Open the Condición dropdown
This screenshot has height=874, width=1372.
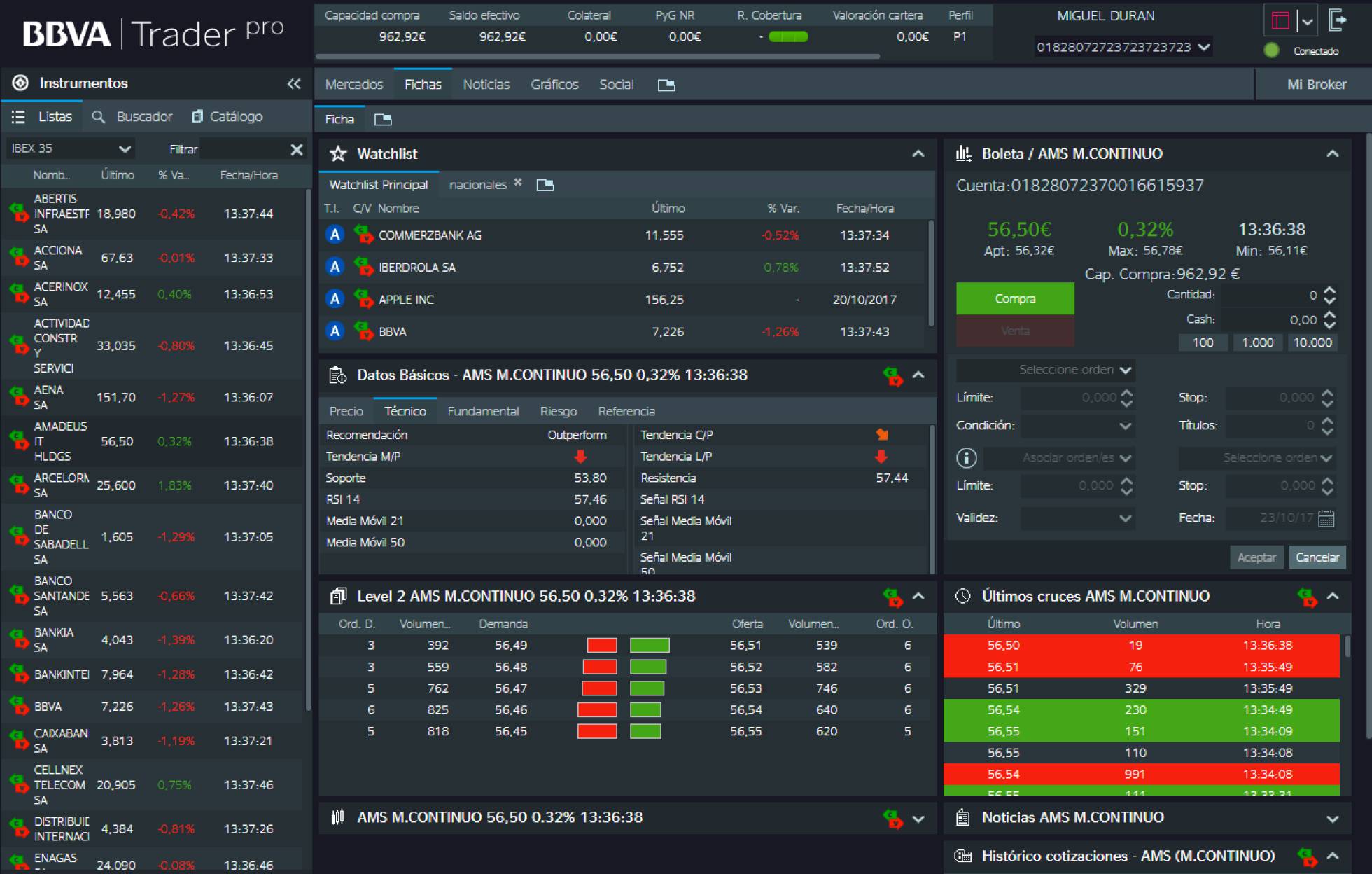tap(1077, 426)
